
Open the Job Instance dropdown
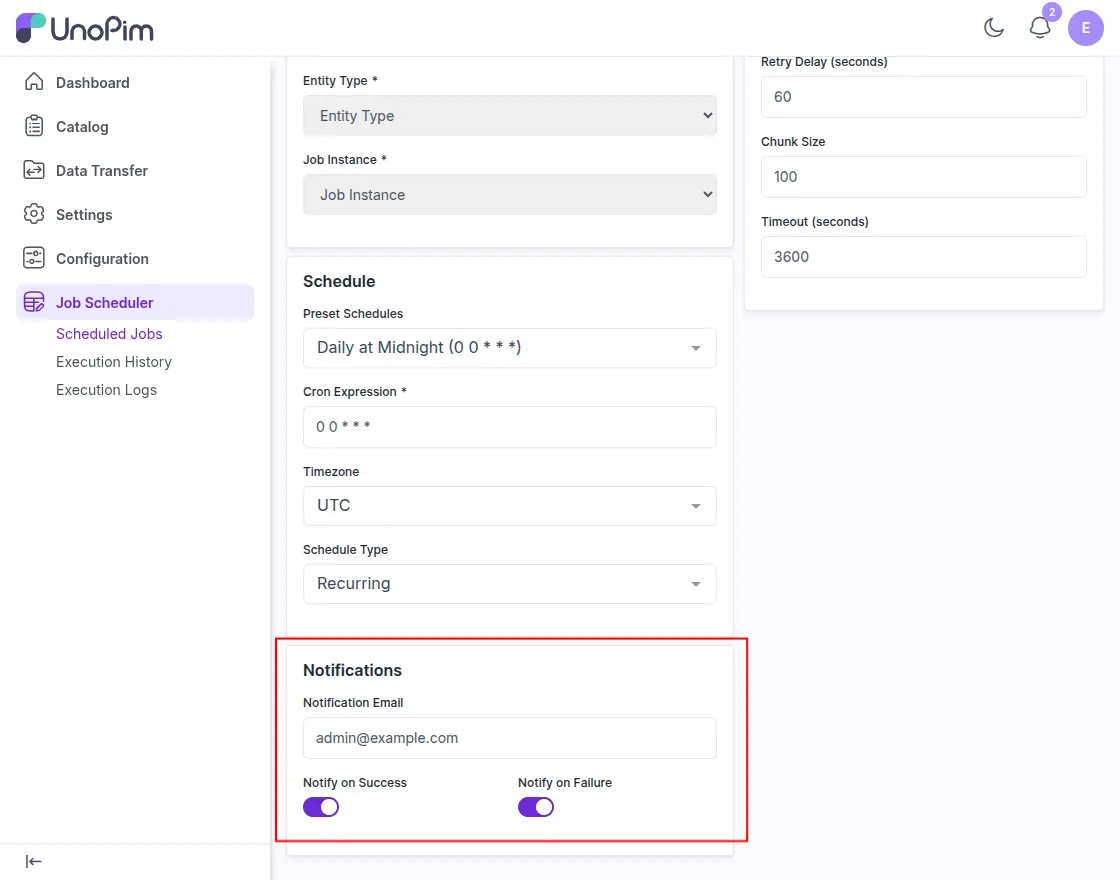(509, 194)
